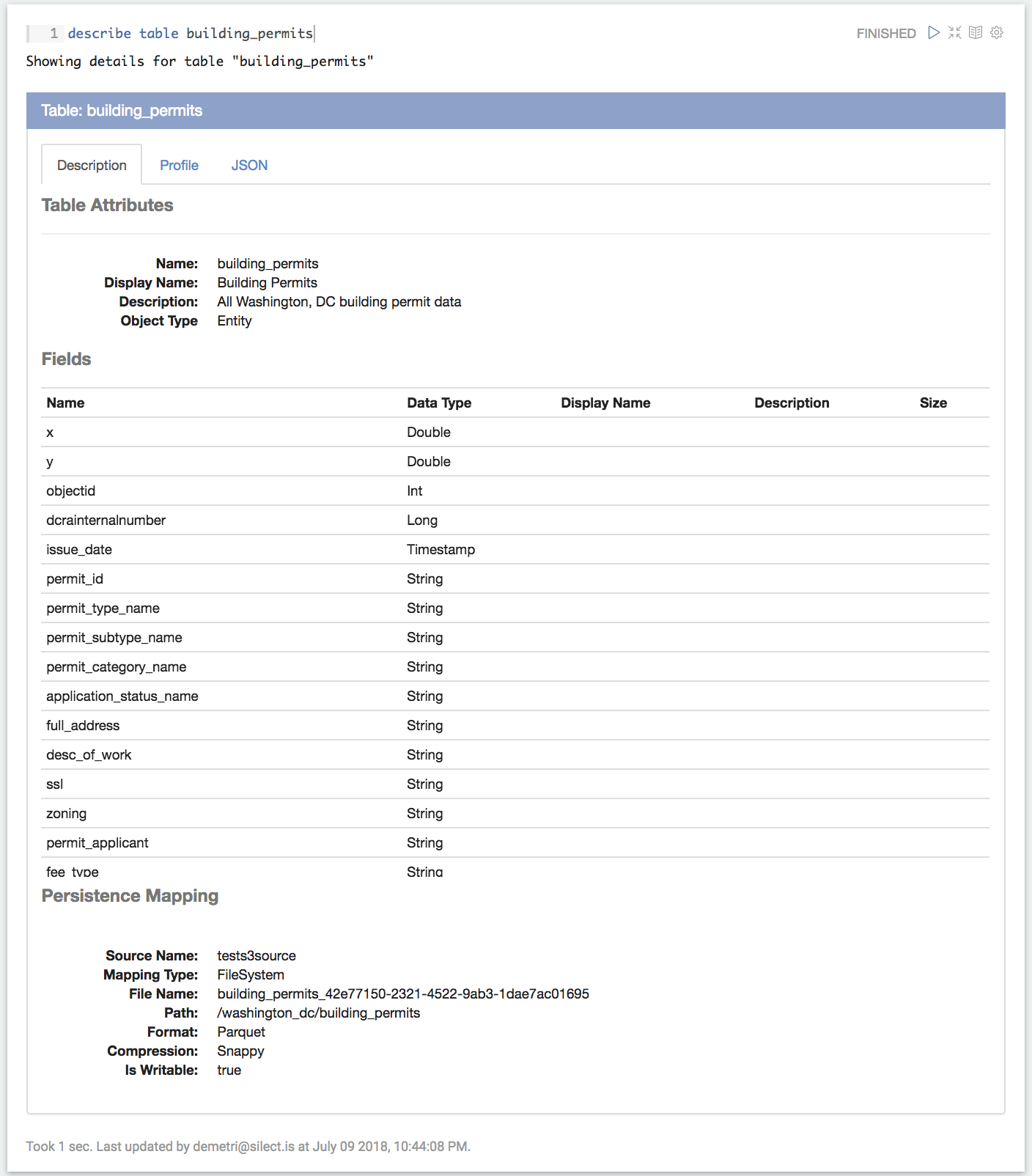
Task: Select the compression value 'Snappy'
Action: [x=240, y=1051]
